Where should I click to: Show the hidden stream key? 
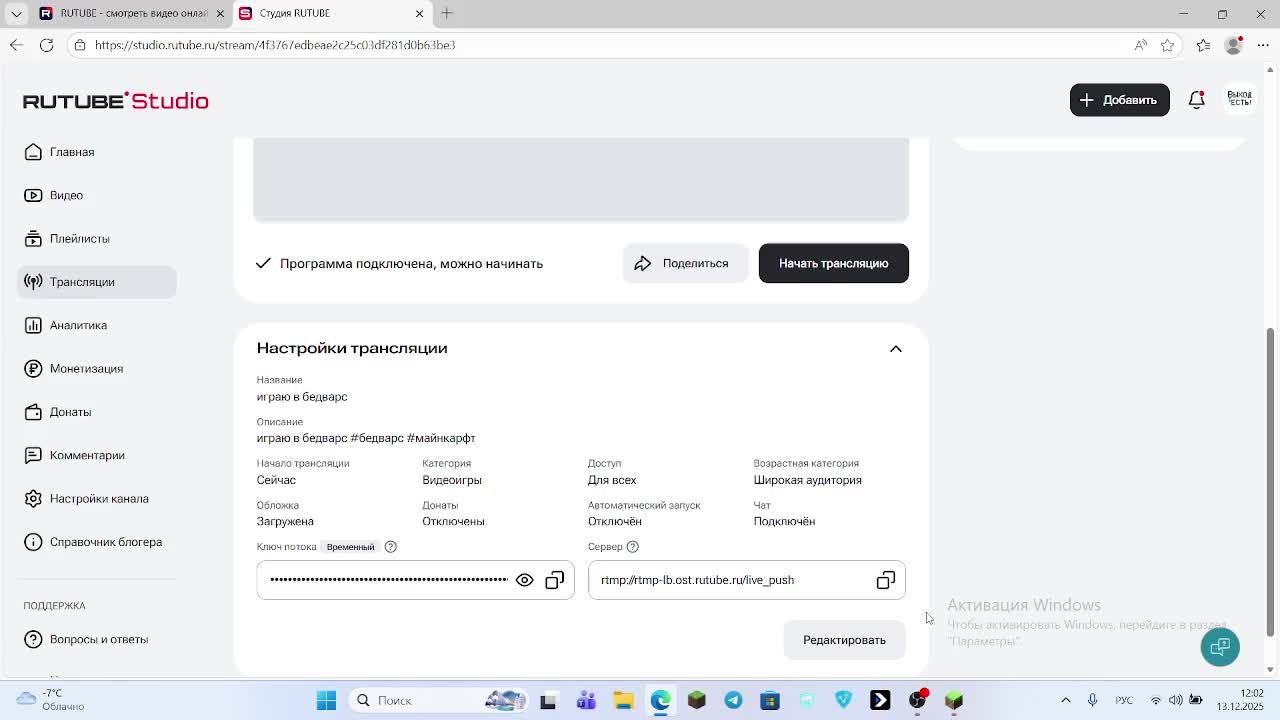[524, 580]
